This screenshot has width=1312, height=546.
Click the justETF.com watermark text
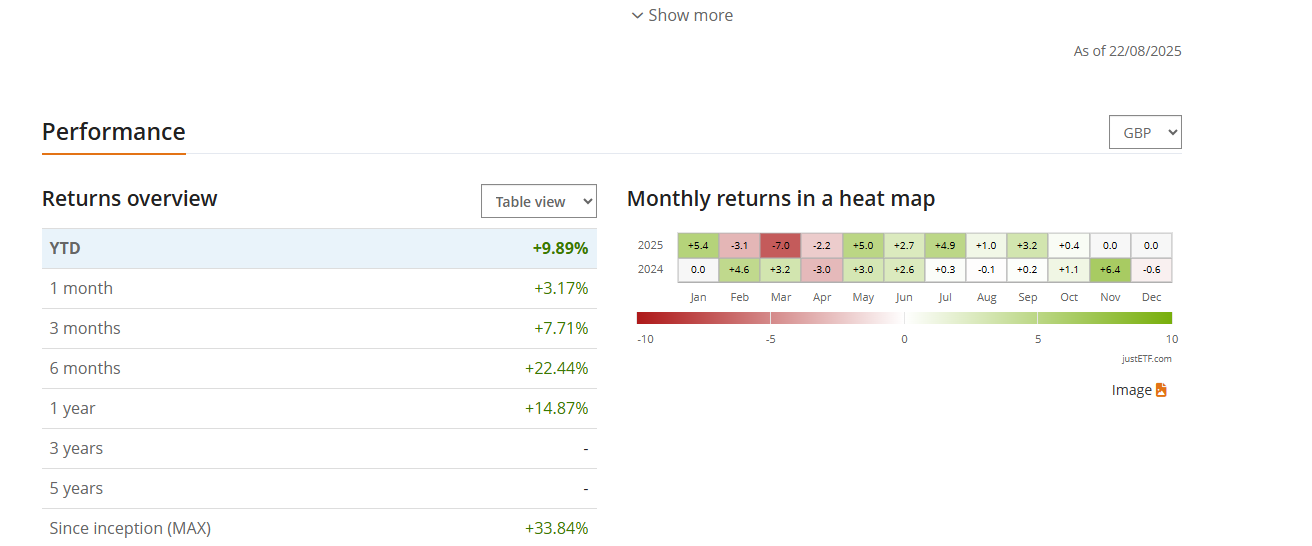(x=1146, y=358)
